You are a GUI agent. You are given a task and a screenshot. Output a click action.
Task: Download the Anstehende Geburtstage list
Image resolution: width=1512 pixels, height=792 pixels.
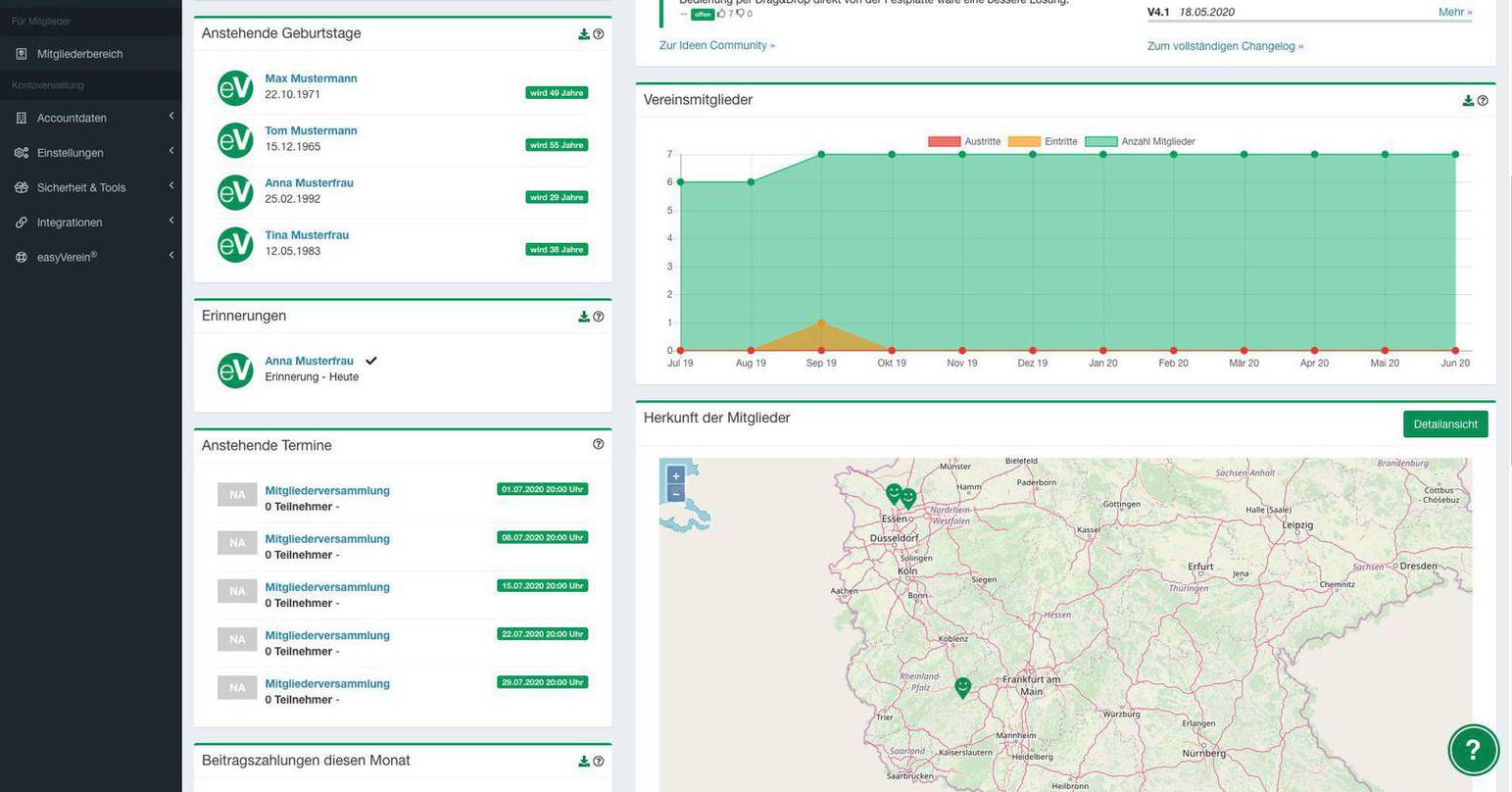pyautogui.click(x=584, y=34)
